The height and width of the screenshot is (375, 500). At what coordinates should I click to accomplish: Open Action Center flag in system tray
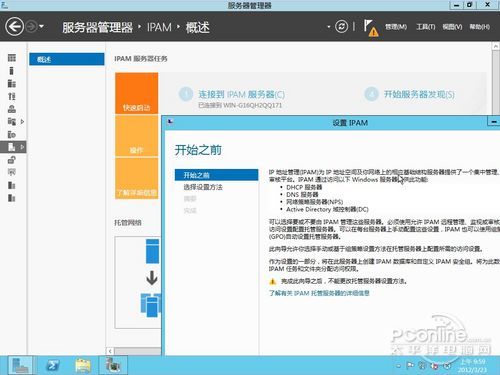410,366
